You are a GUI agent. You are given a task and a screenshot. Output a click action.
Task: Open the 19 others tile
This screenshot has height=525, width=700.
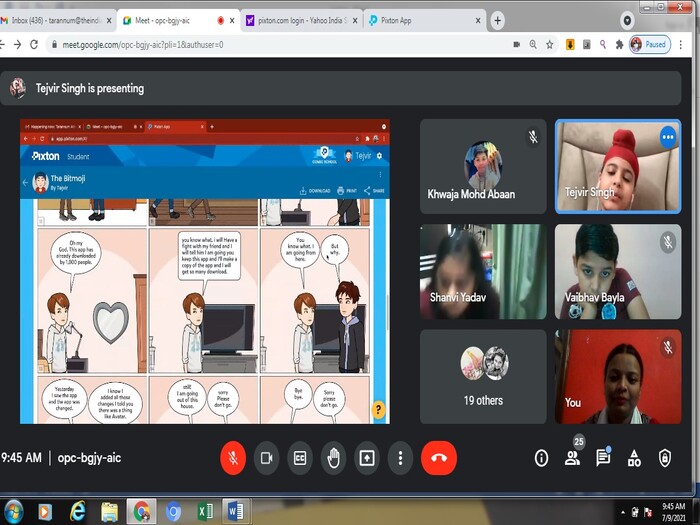pyautogui.click(x=483, y=377)
